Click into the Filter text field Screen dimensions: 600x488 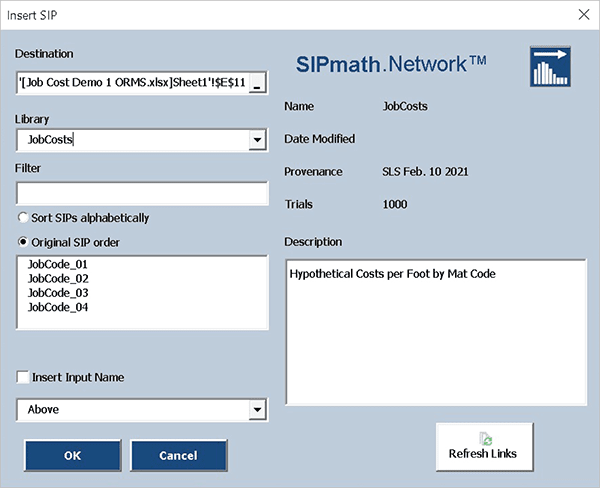[x=142, y=193]
